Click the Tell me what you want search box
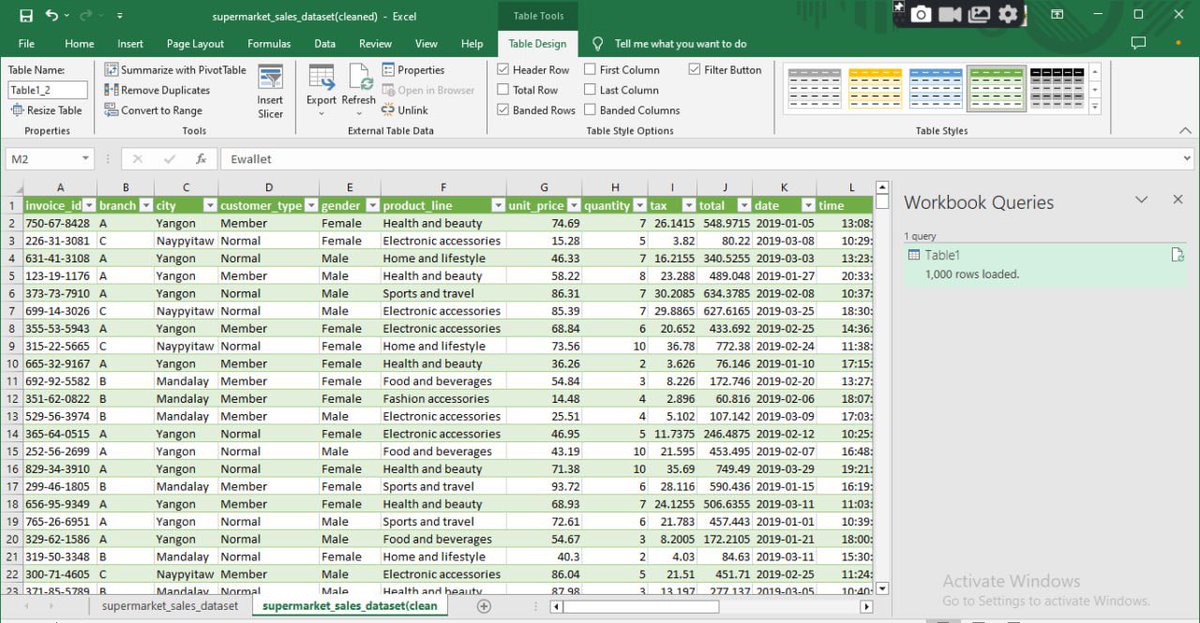 (x=680, y=44)
